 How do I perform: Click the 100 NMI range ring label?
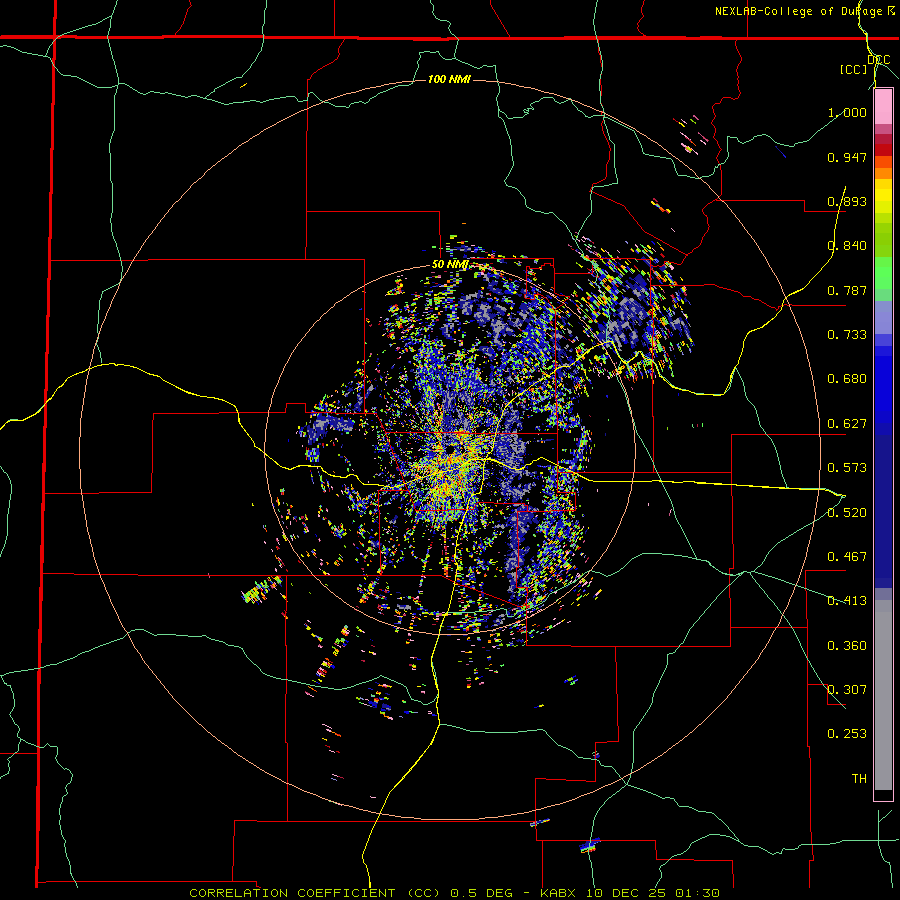pos(449,79)
